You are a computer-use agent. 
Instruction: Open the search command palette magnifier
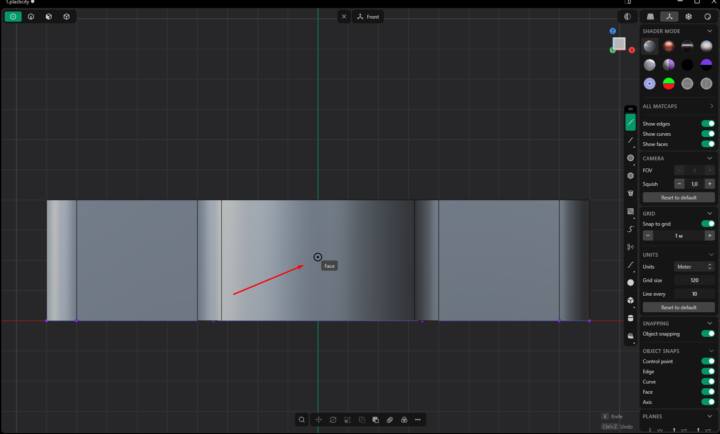(302, 420)
